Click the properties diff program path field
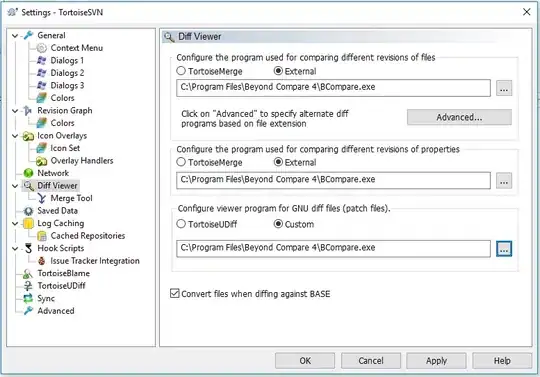The height and width of the screenshot is (377, 540). coord(333,180)
